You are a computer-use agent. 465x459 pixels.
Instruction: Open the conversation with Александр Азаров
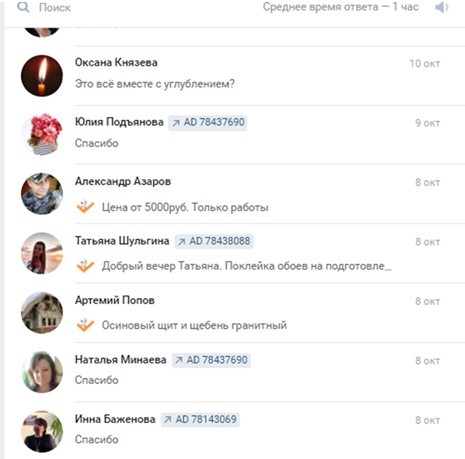(233, 194)
